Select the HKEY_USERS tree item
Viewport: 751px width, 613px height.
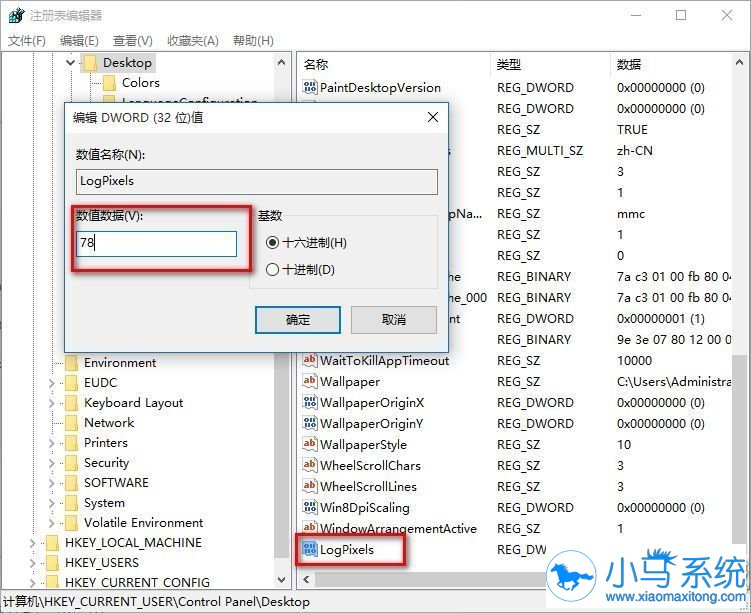click(x=102, y=563)
